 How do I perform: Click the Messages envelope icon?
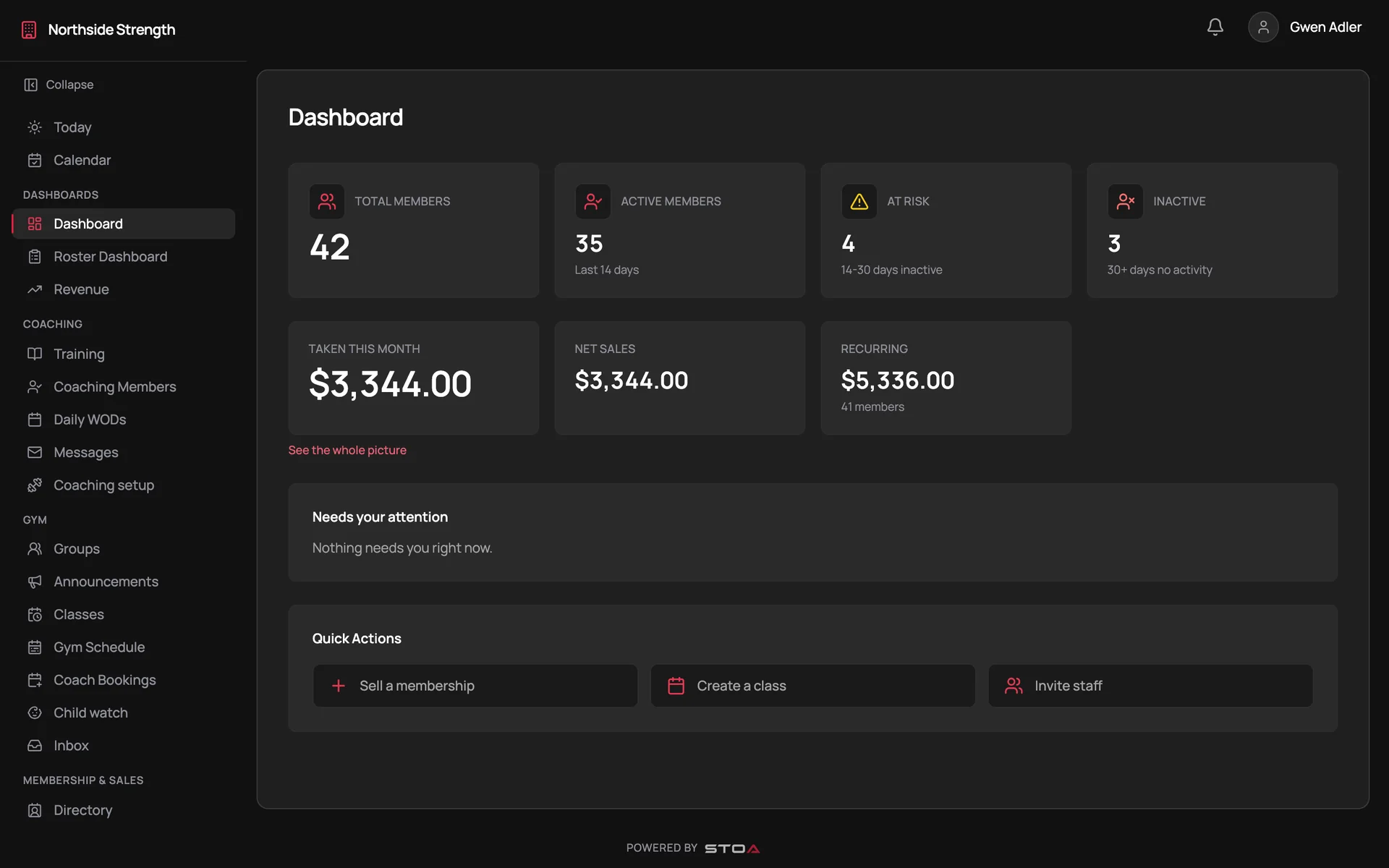(35, 452)
